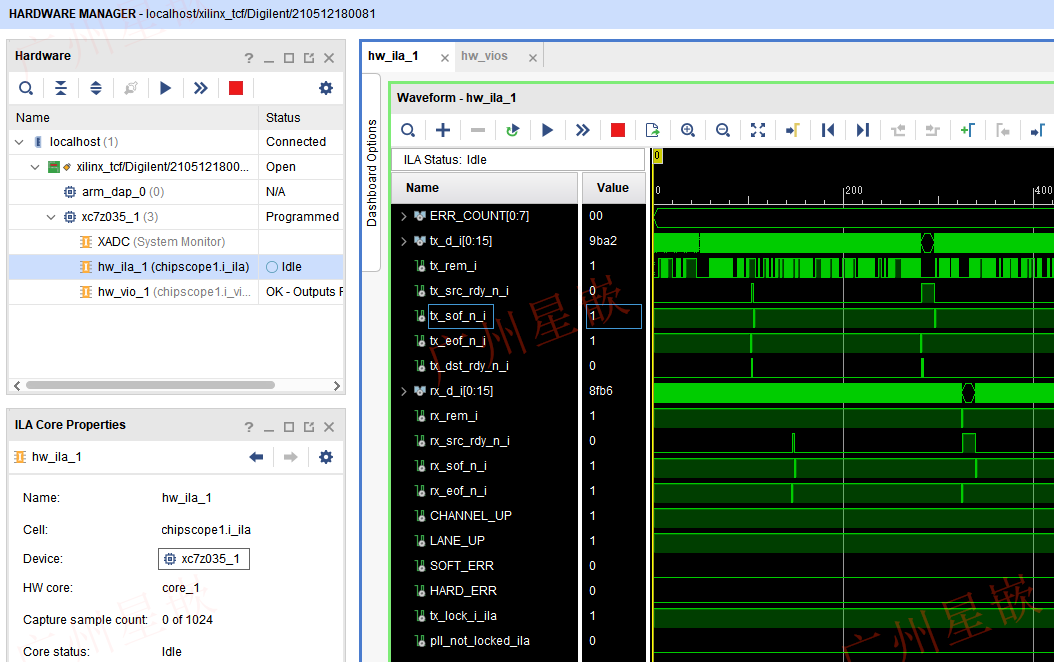Select hw_vio_1 in the Hardware tree

173,292
